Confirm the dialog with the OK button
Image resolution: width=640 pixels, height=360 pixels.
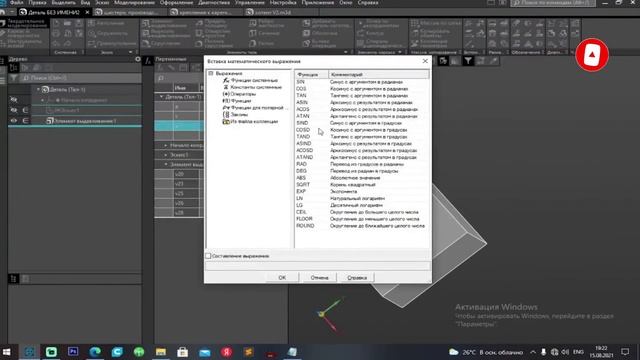coord(282,278)
